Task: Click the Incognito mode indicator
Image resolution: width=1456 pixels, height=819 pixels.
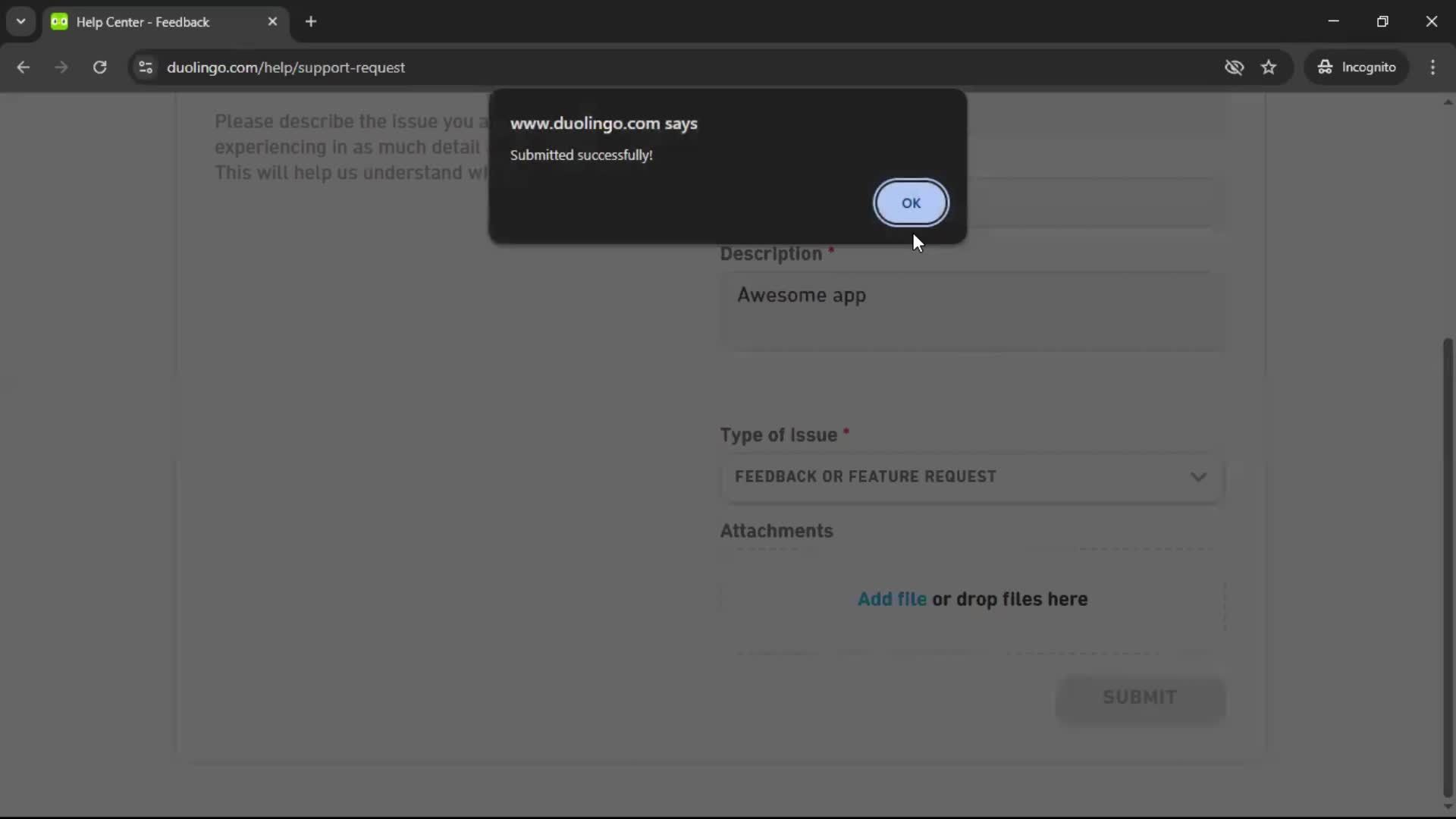Action: coord(1357,67)
